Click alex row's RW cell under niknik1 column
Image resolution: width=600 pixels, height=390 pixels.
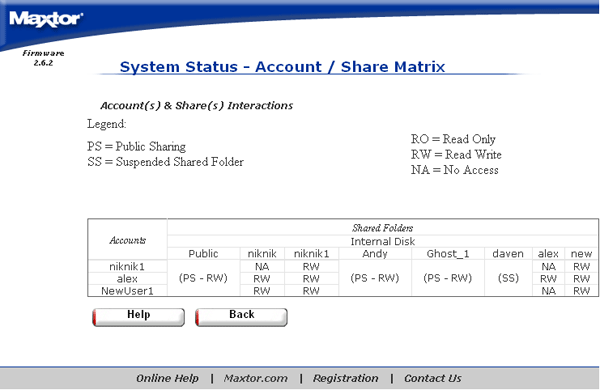tap(311, 279)
